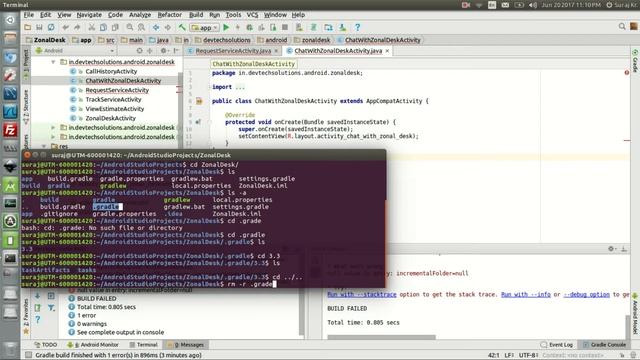This screenshot has width=640, height=360.
Task: Open the TODO tool window tab
Action: pos(45,344)
